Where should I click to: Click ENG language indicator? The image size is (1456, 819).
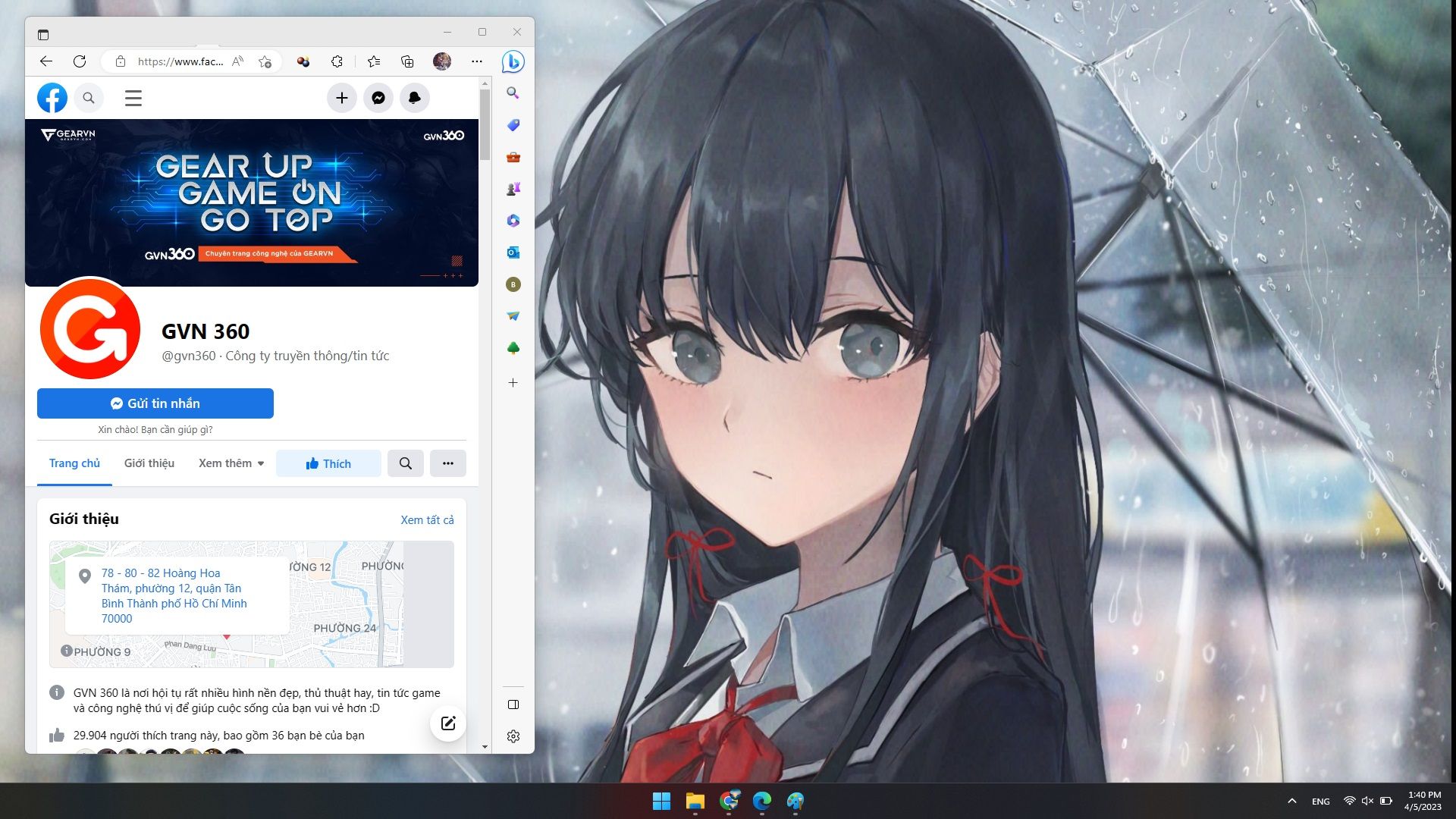click(x=1320, y=802)
